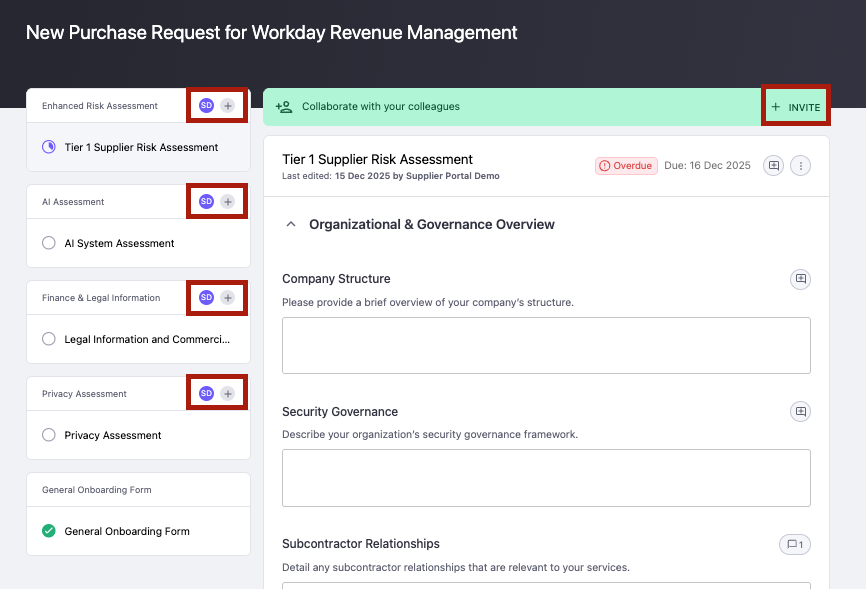Click Last edited by Supplier Portal Demo
Image resolution: width=866 pixels, height=589 pixels.
pyautogui.click(x=390, y=176)
